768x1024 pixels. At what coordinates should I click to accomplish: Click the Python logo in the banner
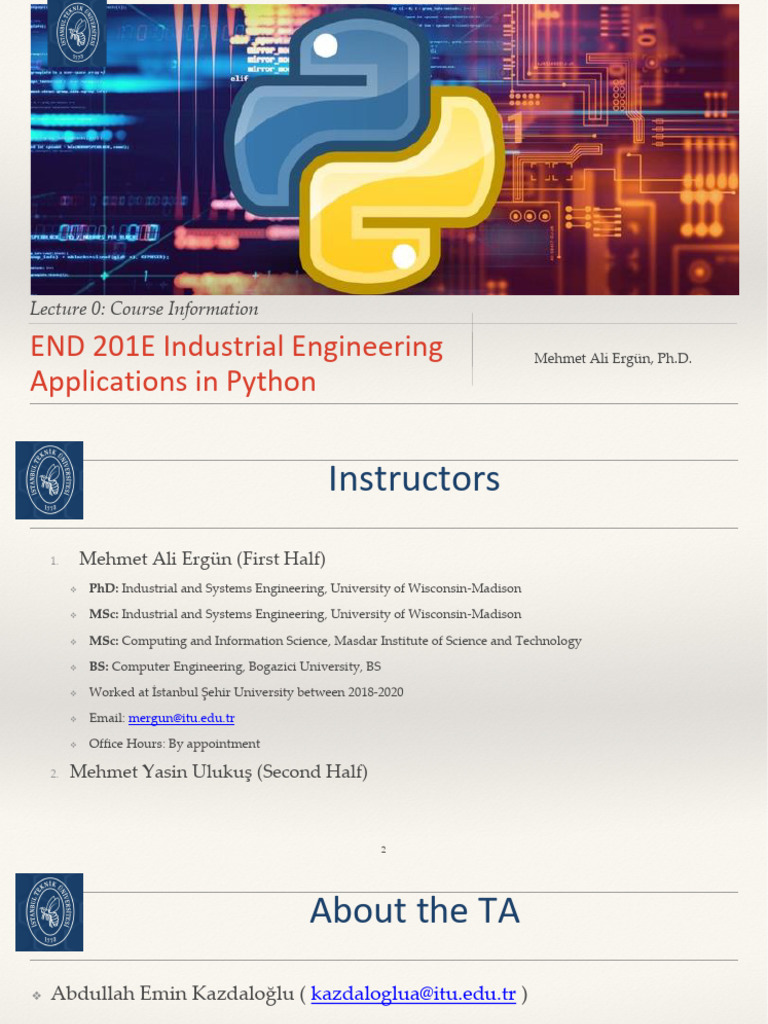click(365, 149)
